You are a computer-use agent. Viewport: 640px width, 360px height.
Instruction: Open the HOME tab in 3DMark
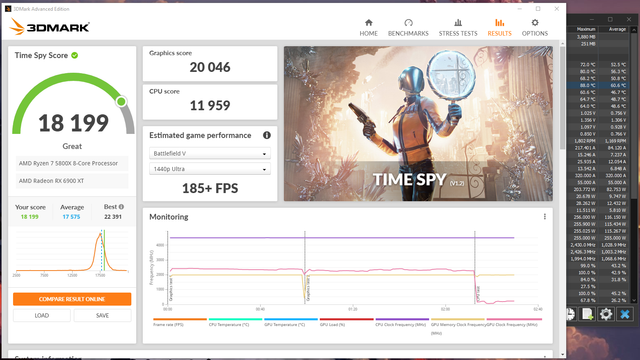click(x=368, y=28)
